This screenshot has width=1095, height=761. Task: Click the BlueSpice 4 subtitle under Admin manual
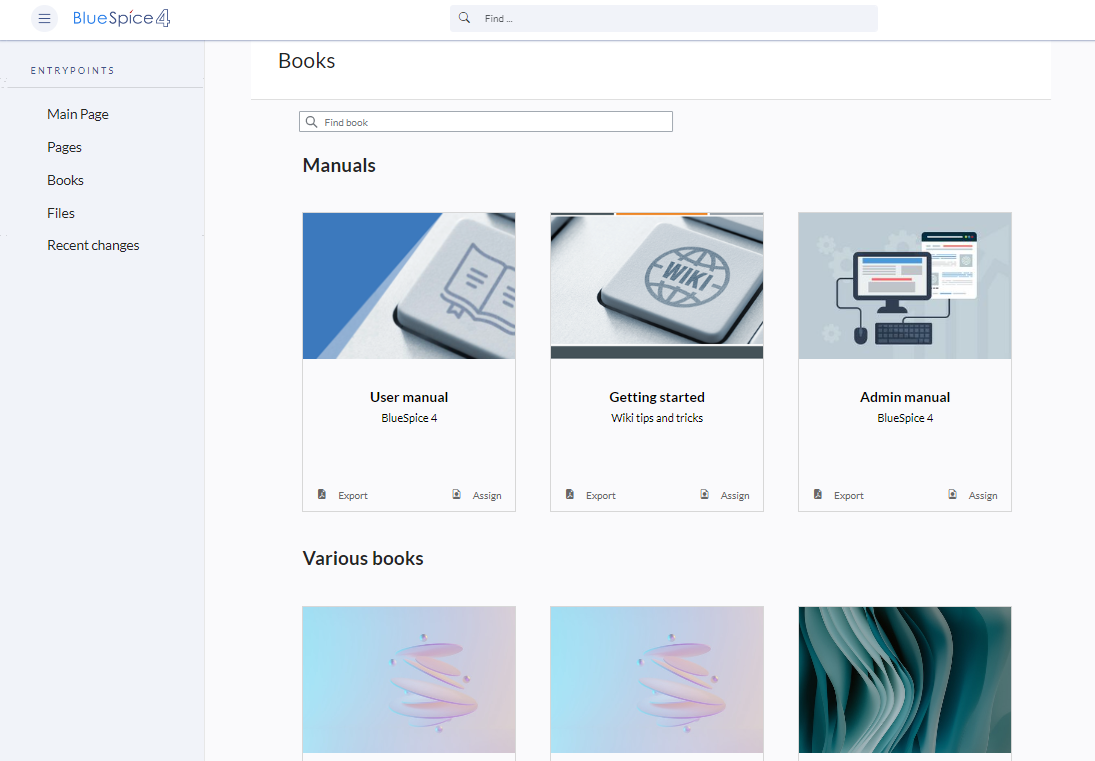905,418
